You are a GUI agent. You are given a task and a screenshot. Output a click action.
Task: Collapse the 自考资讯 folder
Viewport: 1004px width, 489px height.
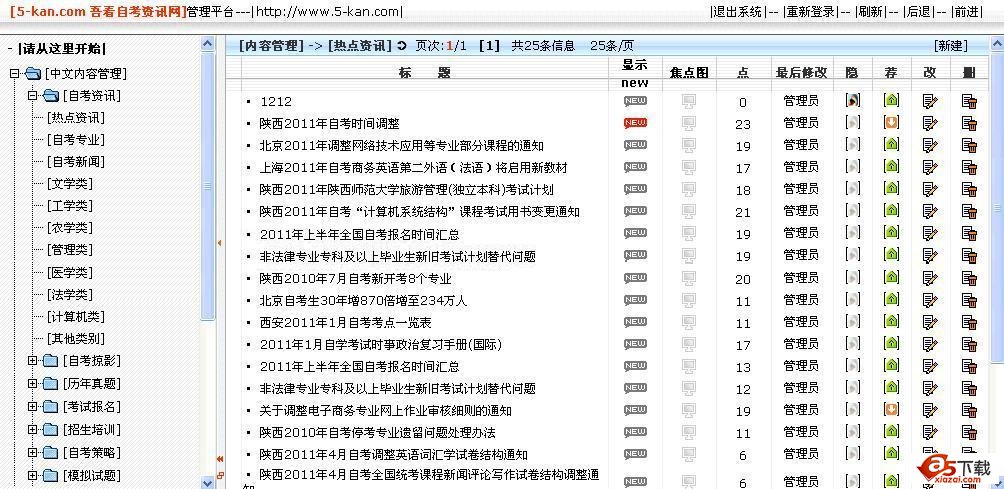point(32,96)
